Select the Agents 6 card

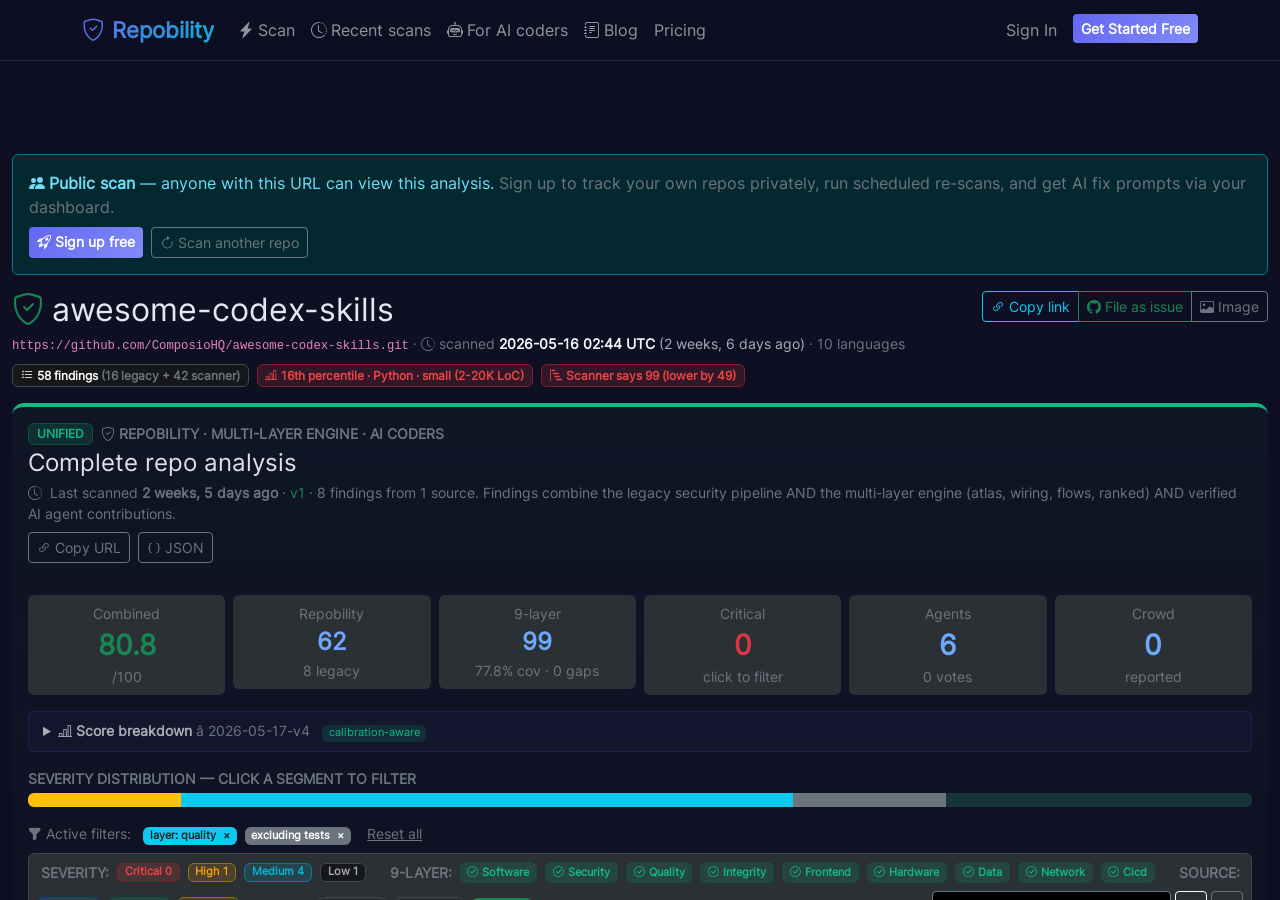coord(948,645)
